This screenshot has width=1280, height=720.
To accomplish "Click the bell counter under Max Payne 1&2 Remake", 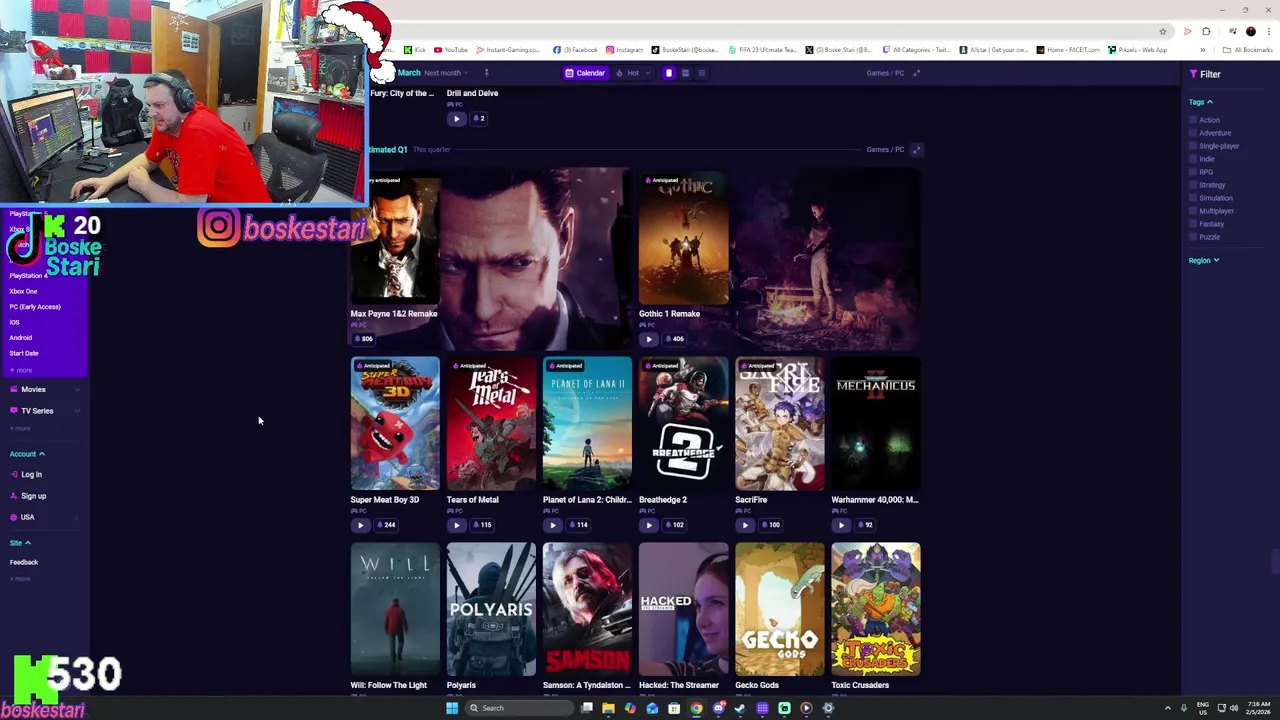I will [x=362, y=339].
